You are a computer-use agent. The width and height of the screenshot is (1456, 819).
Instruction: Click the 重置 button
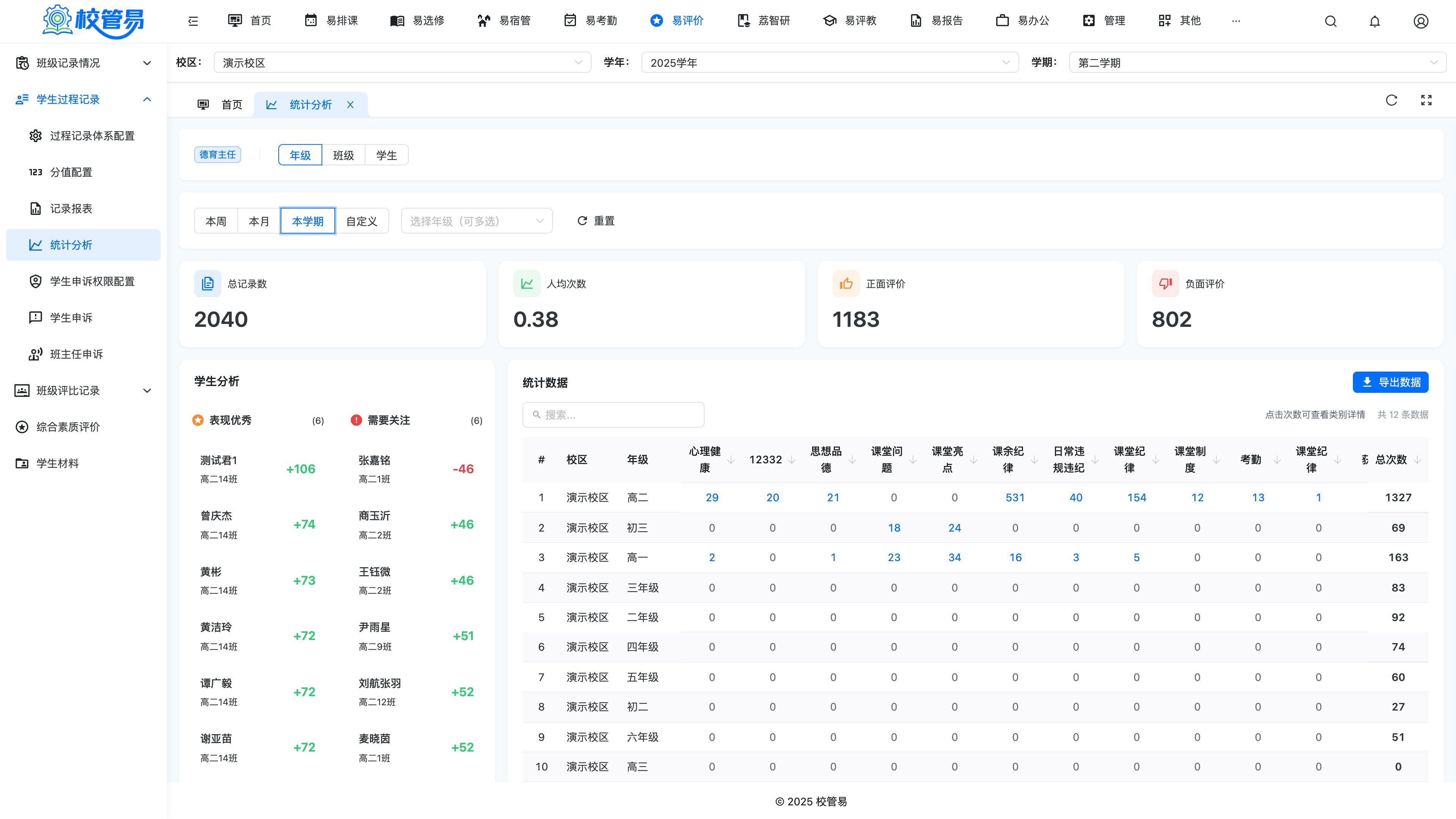596,221
